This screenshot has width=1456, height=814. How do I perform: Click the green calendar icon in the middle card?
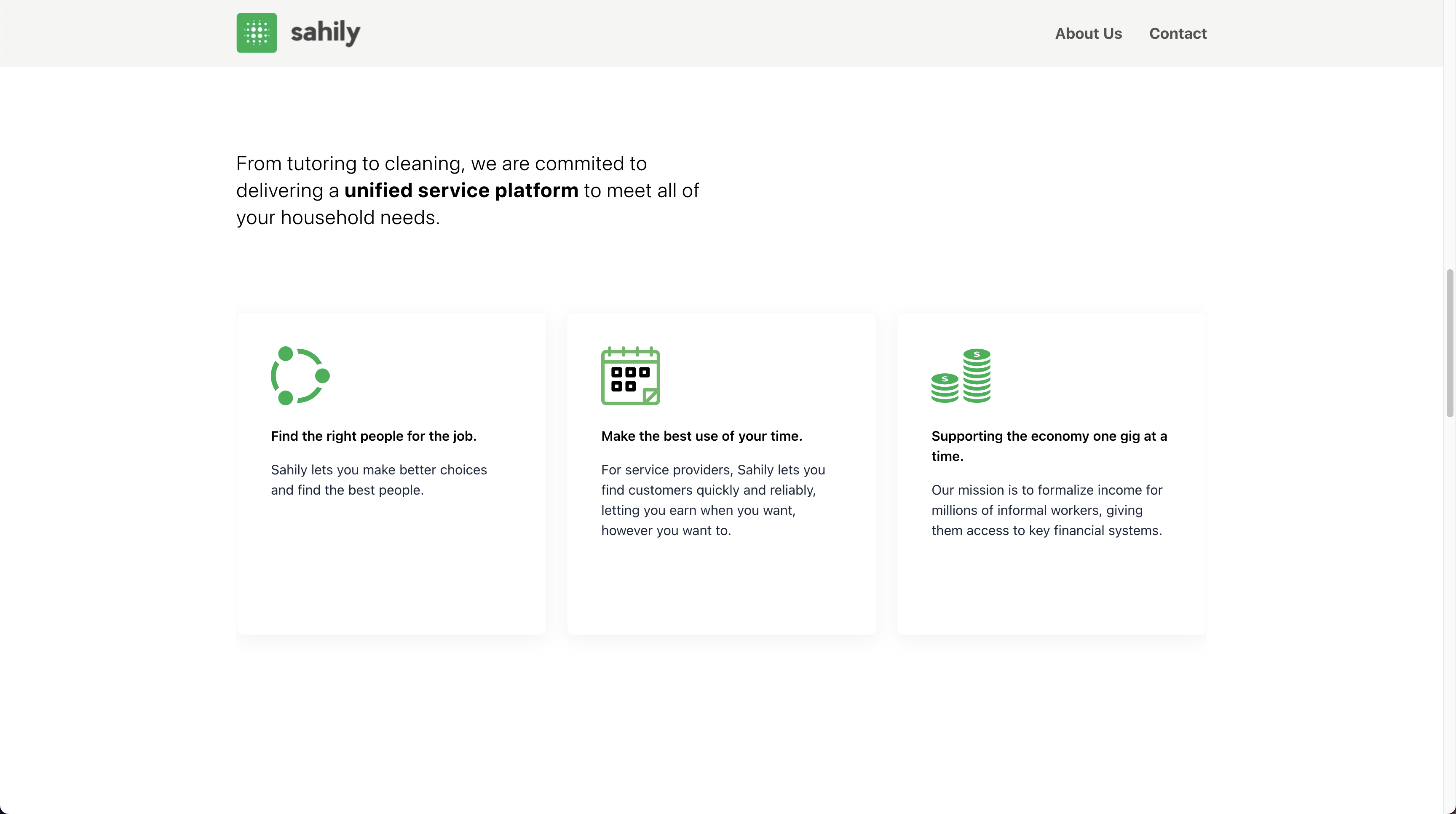point(630,376)
